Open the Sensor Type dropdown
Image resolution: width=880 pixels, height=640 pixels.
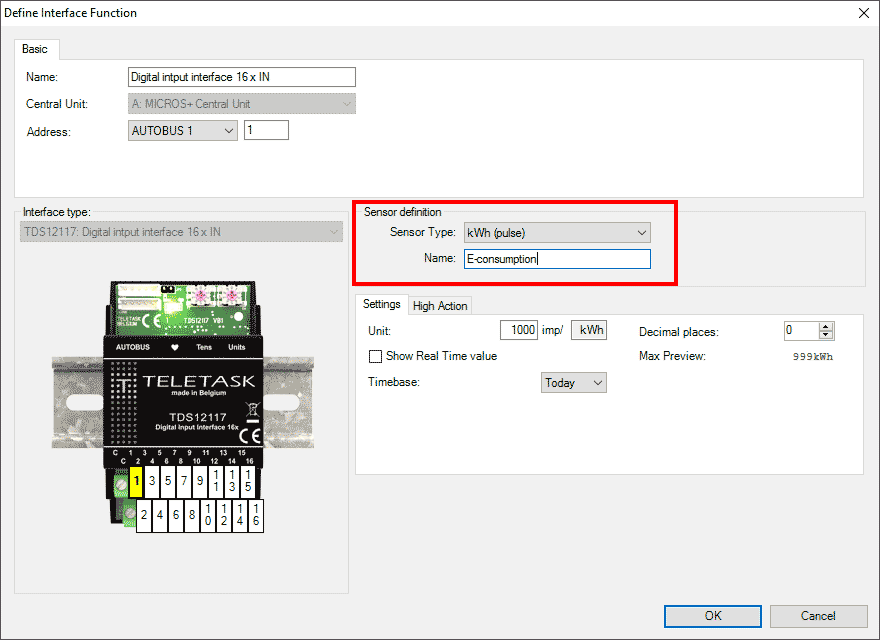coord(556,233)
